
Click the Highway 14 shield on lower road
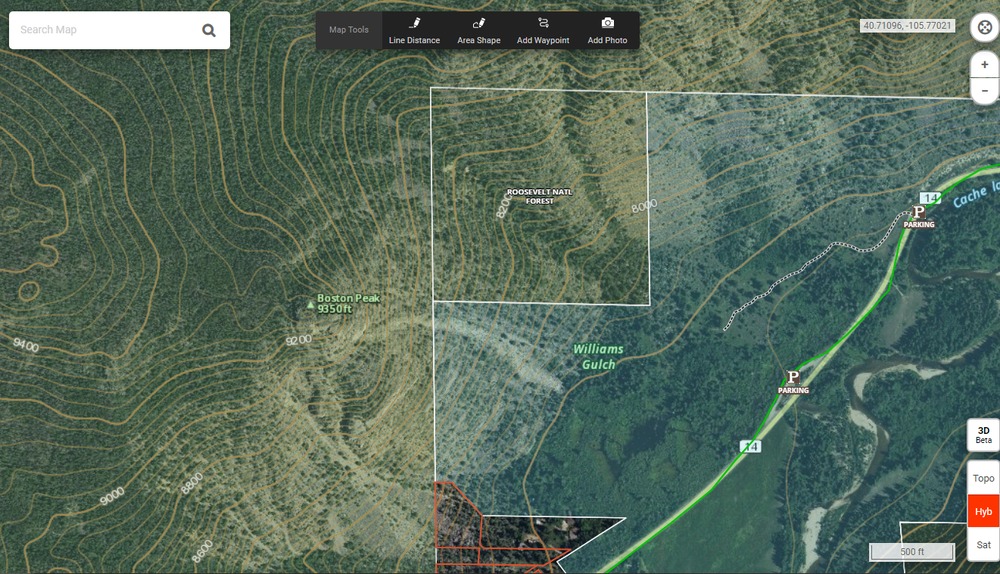pos(751,446)
